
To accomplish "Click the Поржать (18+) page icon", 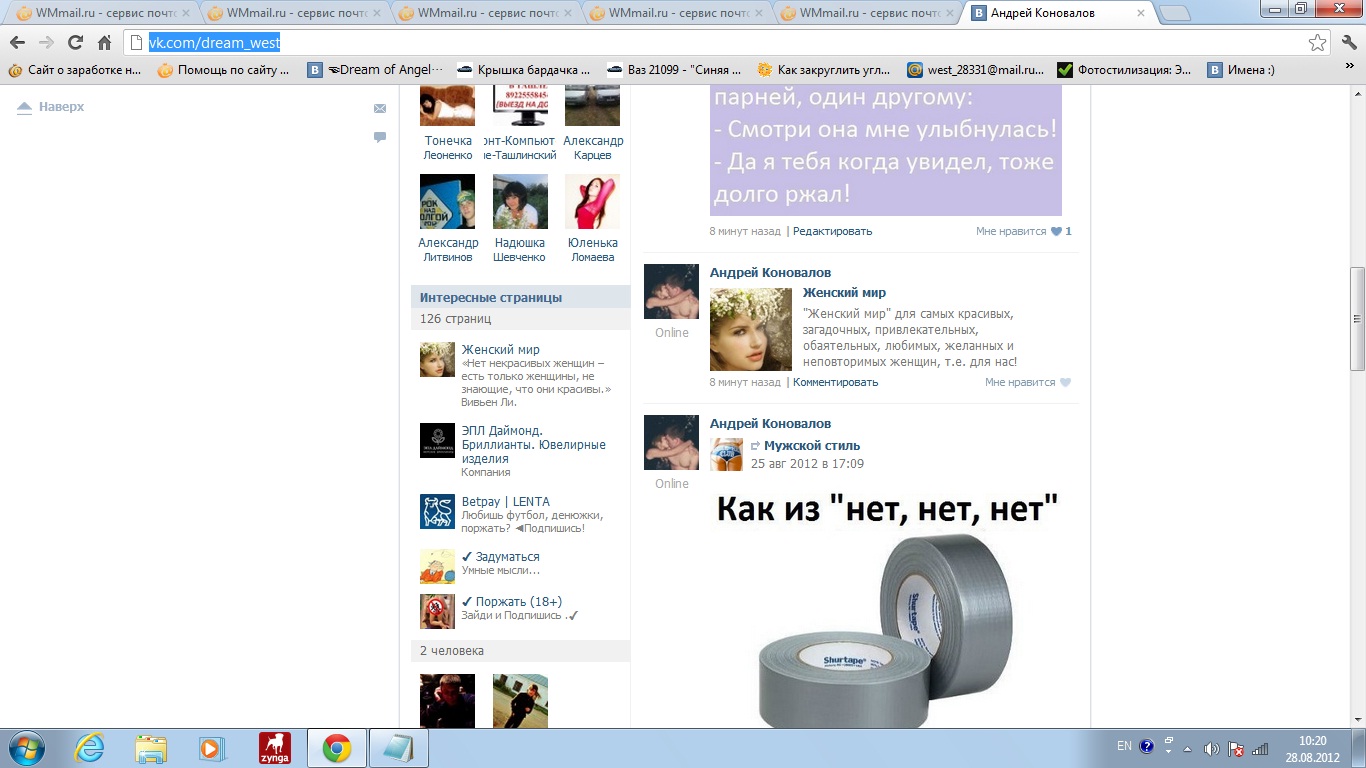I will [x=437, y=612].
